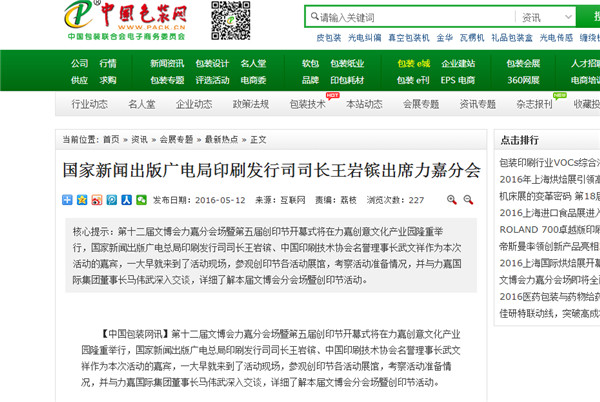Click hot keyword 瓦楞机

[x=472, y=37]
